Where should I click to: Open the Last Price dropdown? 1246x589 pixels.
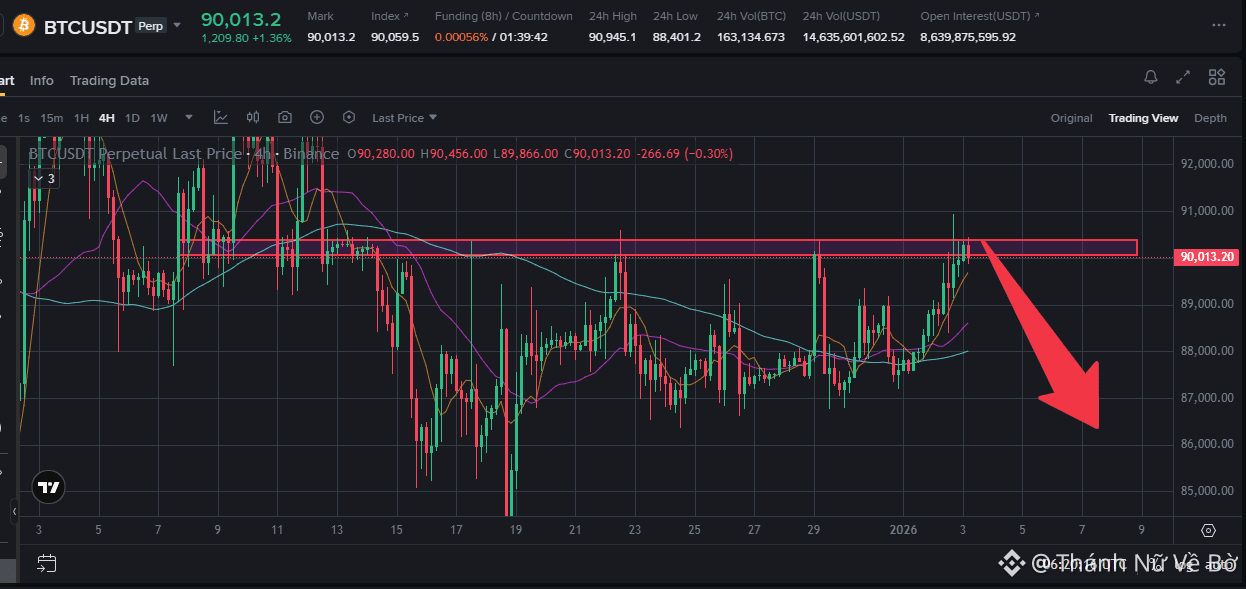click(405, 118)
